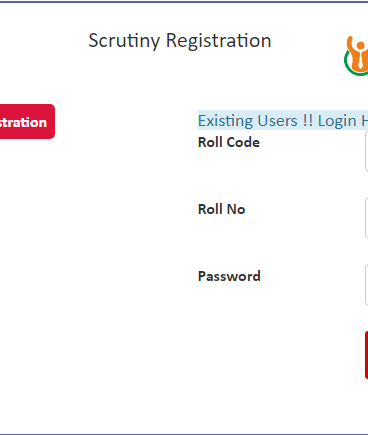Click the Roll Code label

229,142
